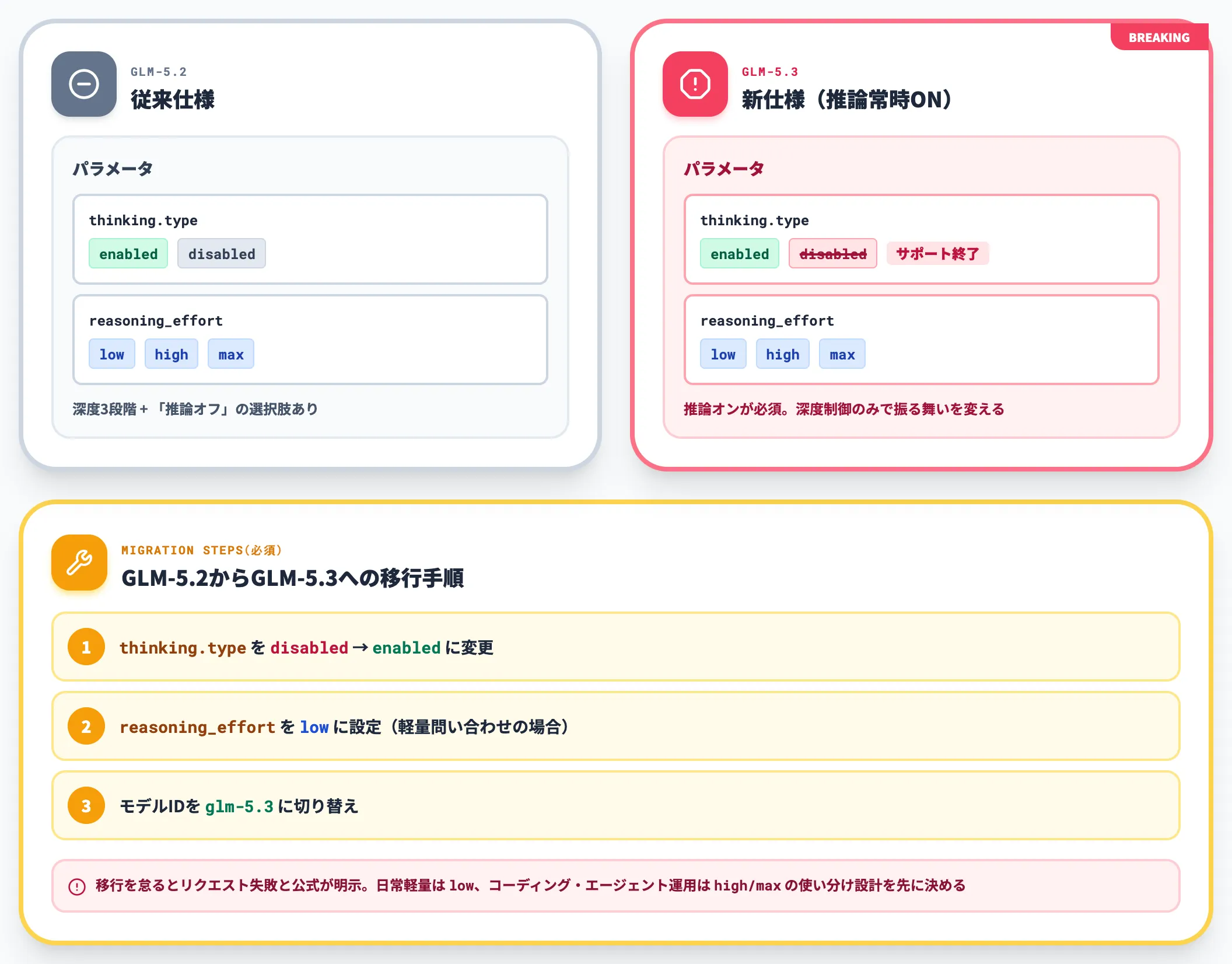Screen dimensions: 1232x964
Task: Click the 推論オンが必須 note text
Action: point(844,408)
